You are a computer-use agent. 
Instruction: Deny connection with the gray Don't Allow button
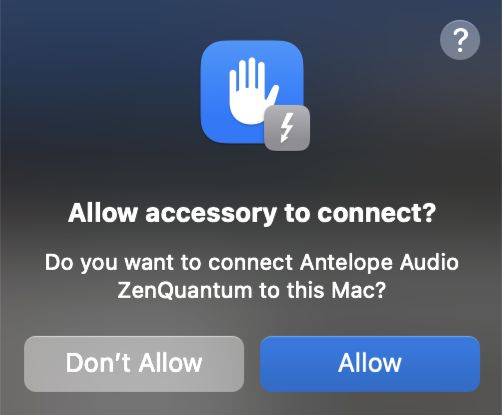(x=134, y=364)
